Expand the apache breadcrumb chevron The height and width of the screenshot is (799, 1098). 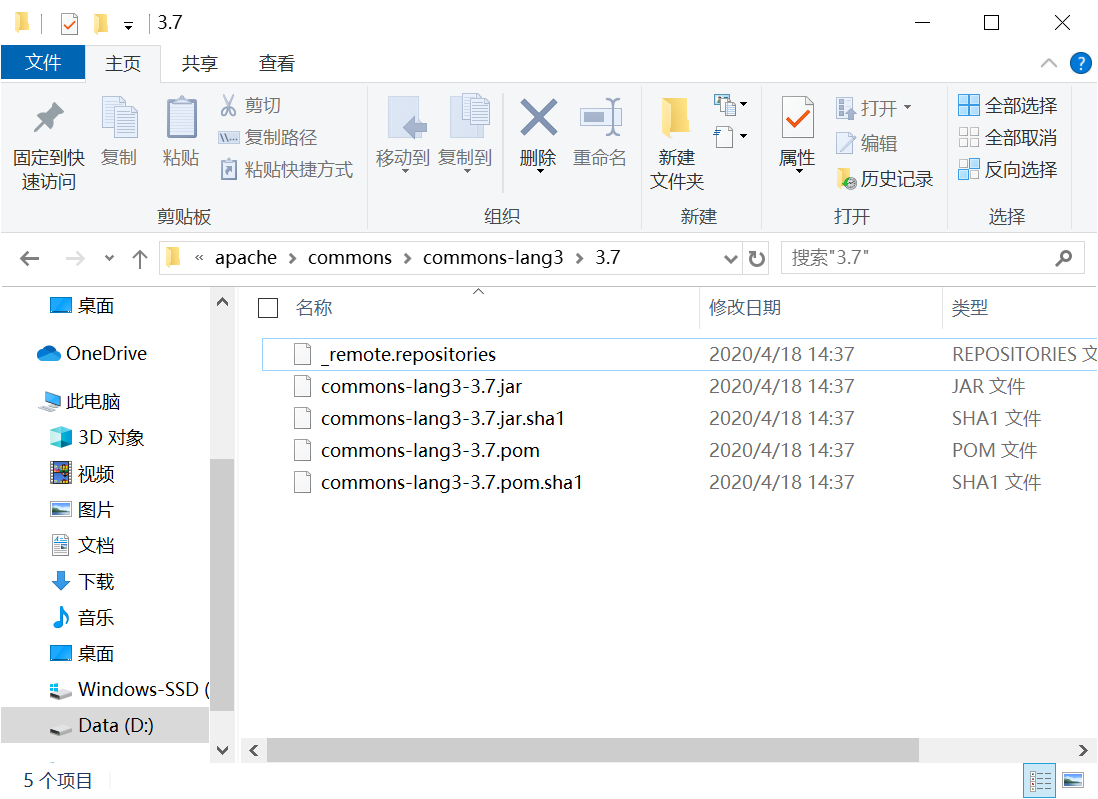[293, 258]
